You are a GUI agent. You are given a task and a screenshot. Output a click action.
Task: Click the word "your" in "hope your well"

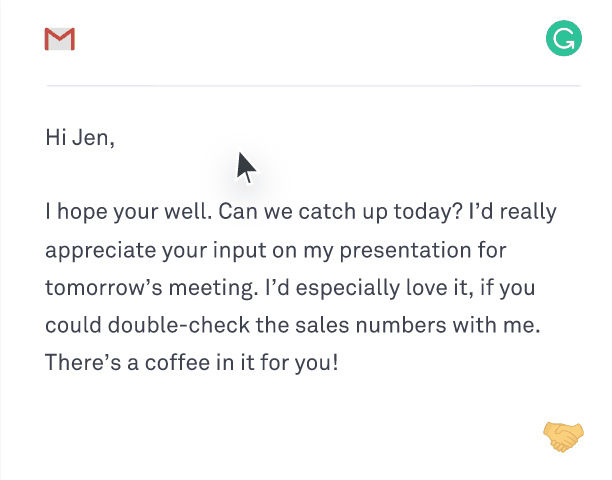(133, 212)
